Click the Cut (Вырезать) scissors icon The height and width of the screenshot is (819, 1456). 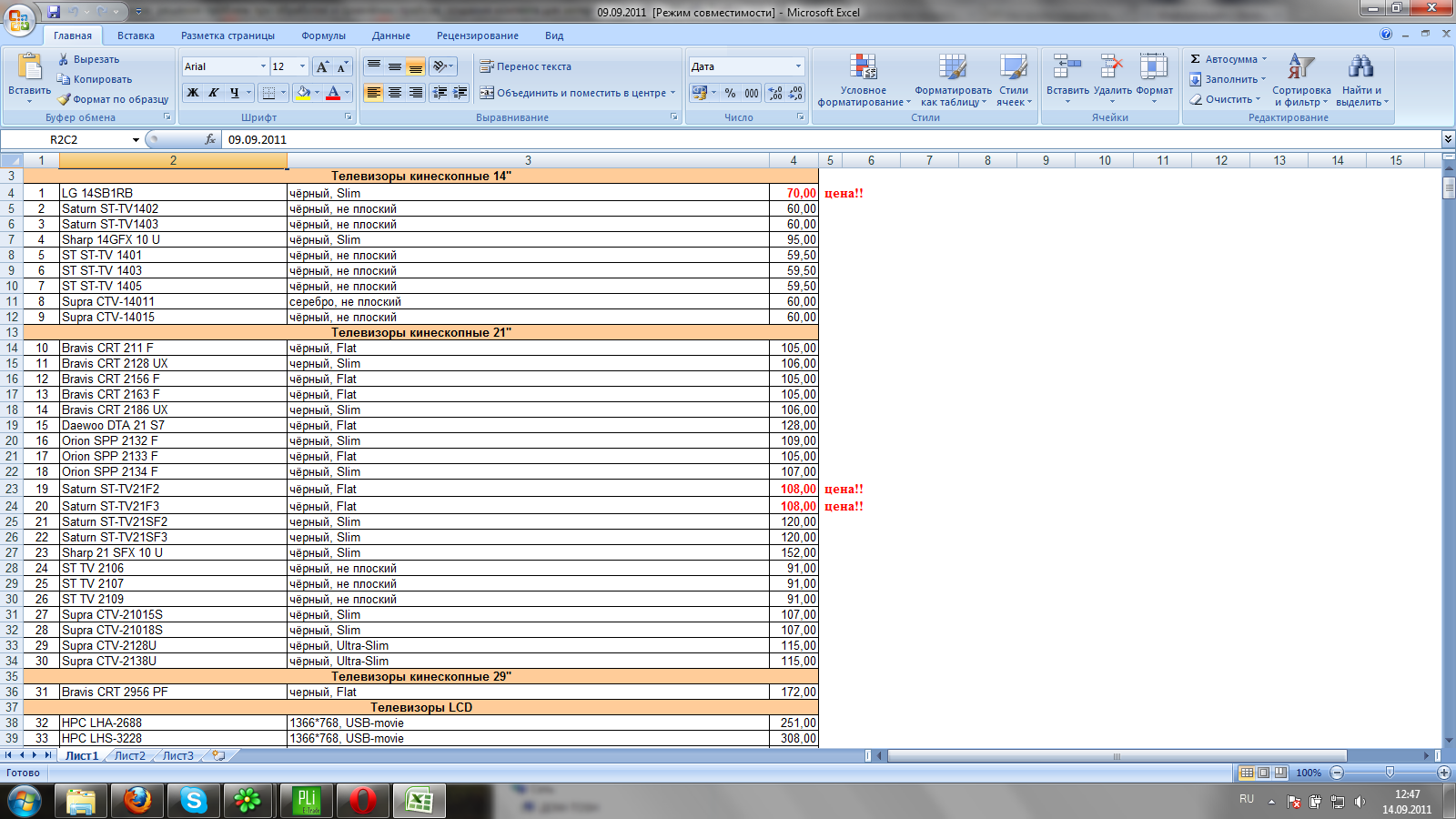(64, 59)
